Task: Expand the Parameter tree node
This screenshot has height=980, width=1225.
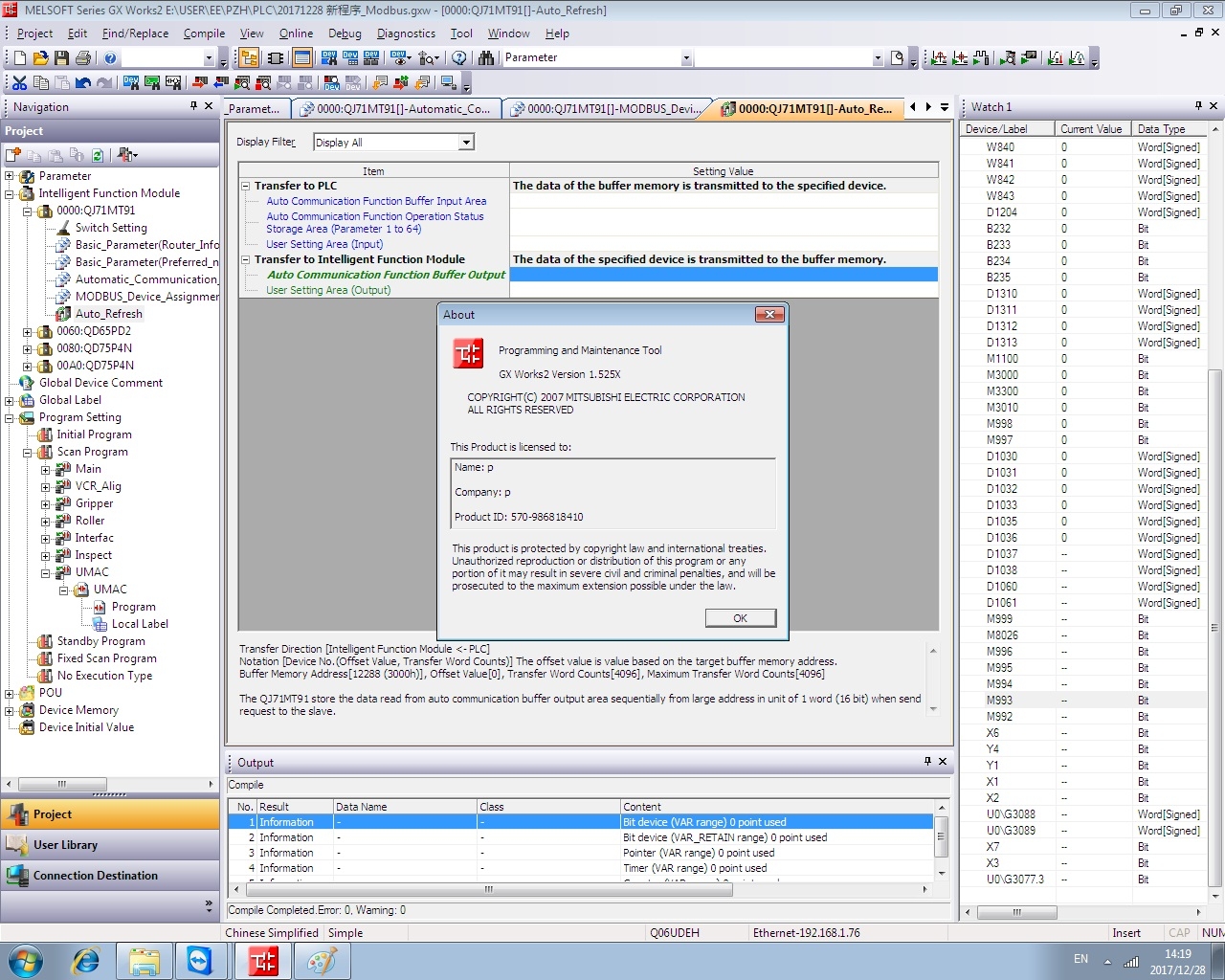Action: (10, 176)
